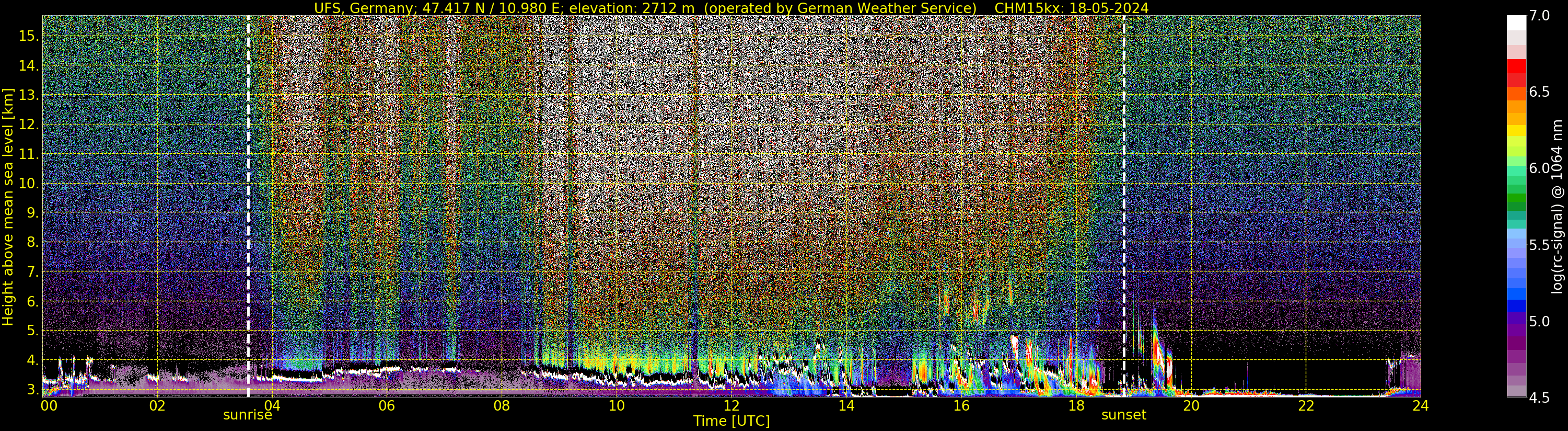The height and width of the screenshot is (431, 1568).
Task: Click the 'sunset' label below the time axis
Action: click(1124, 415)
